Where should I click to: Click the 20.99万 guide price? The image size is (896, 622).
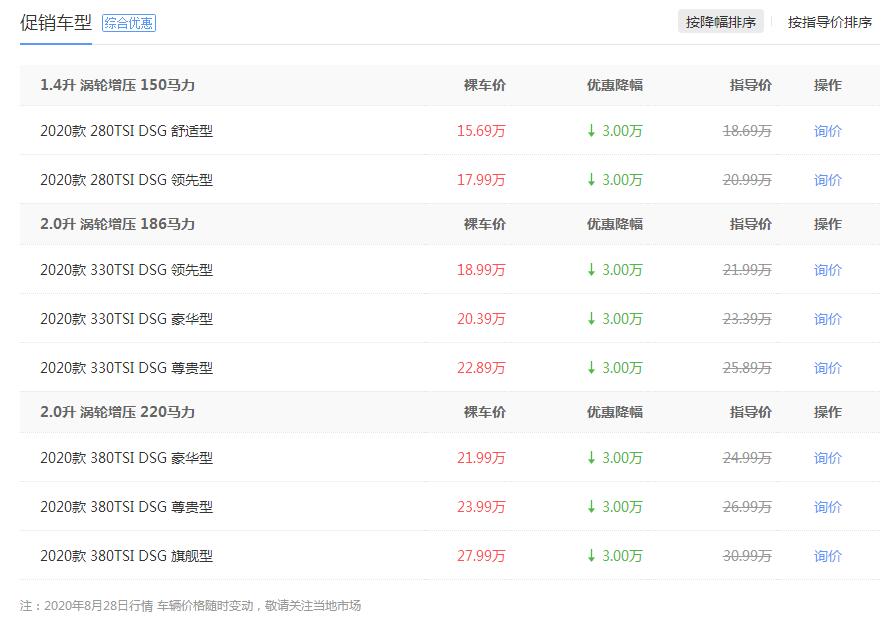pyautogui.click(x=747, y=180)
